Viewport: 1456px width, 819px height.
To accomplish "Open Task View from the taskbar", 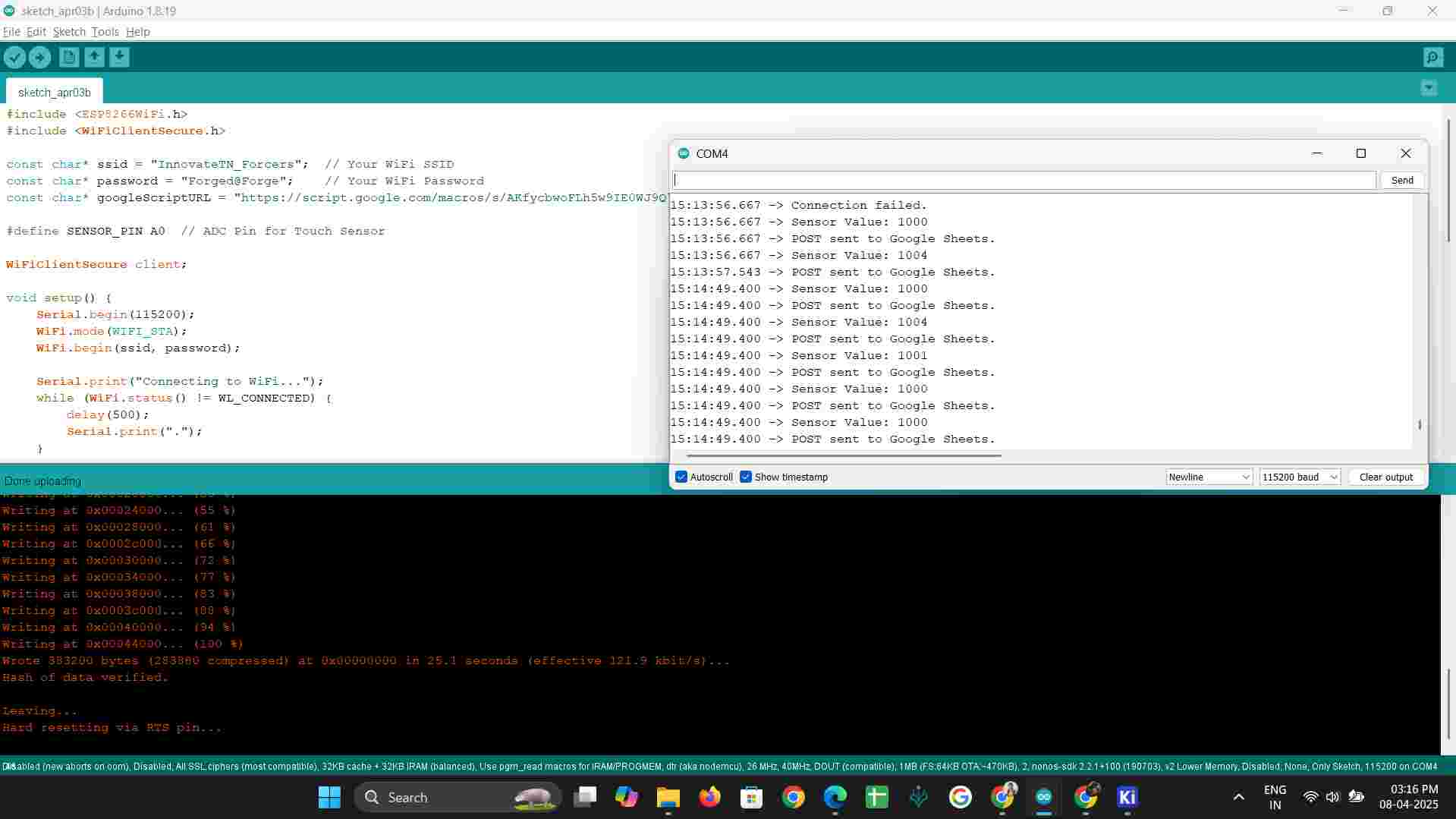I will (585, 797).
